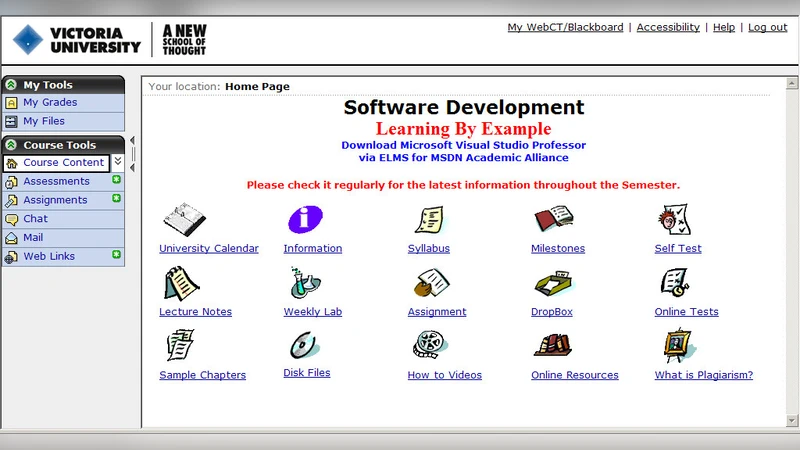Click the DropBox tray icon
The height and width of the screenshot is (450, 800).
pyautogui.click(x=552, y=283)
